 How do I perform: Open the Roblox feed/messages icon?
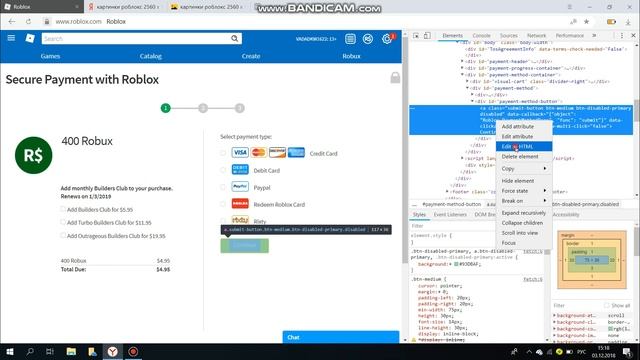coord(350,39)
